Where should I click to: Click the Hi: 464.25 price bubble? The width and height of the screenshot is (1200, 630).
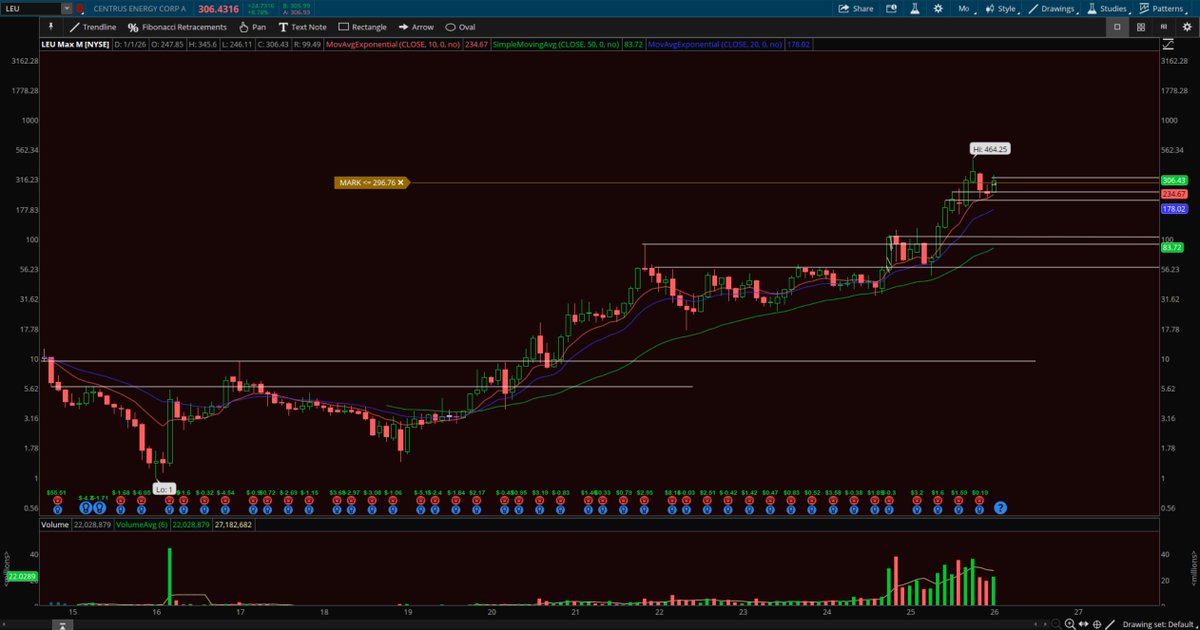(x=991, y=148)
